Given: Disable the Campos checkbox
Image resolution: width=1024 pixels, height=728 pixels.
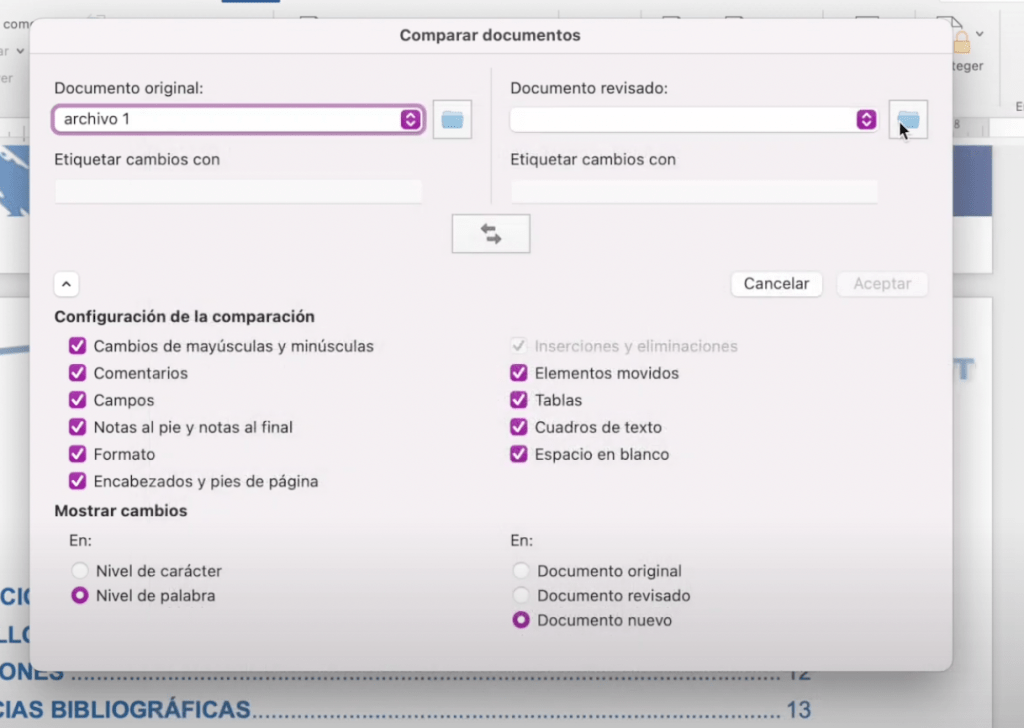Looking at the screenshot, I should point(77,400).
